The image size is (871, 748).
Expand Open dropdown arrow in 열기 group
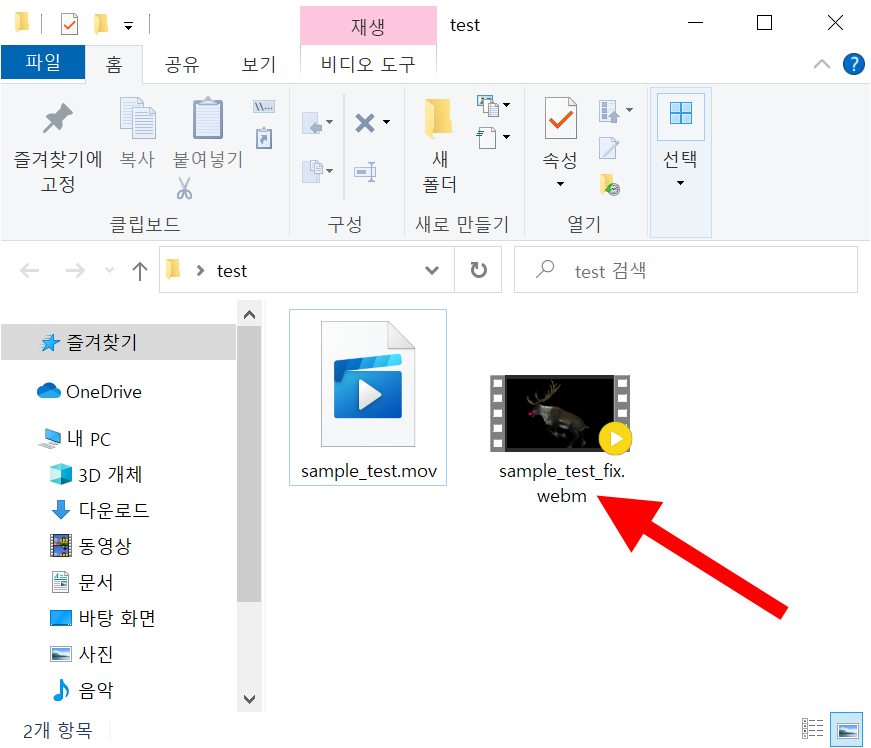pyautogui.click(x=629, y=110)
